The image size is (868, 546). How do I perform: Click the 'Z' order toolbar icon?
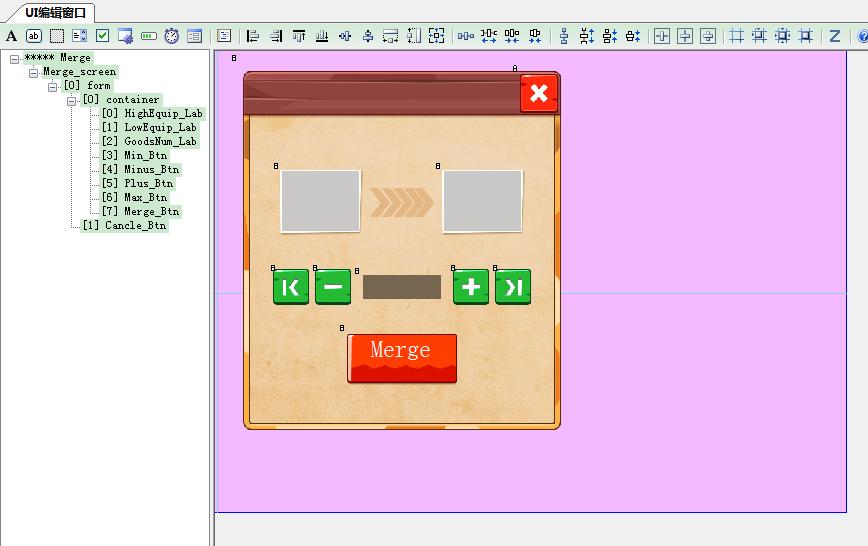(x=835, y=36)
